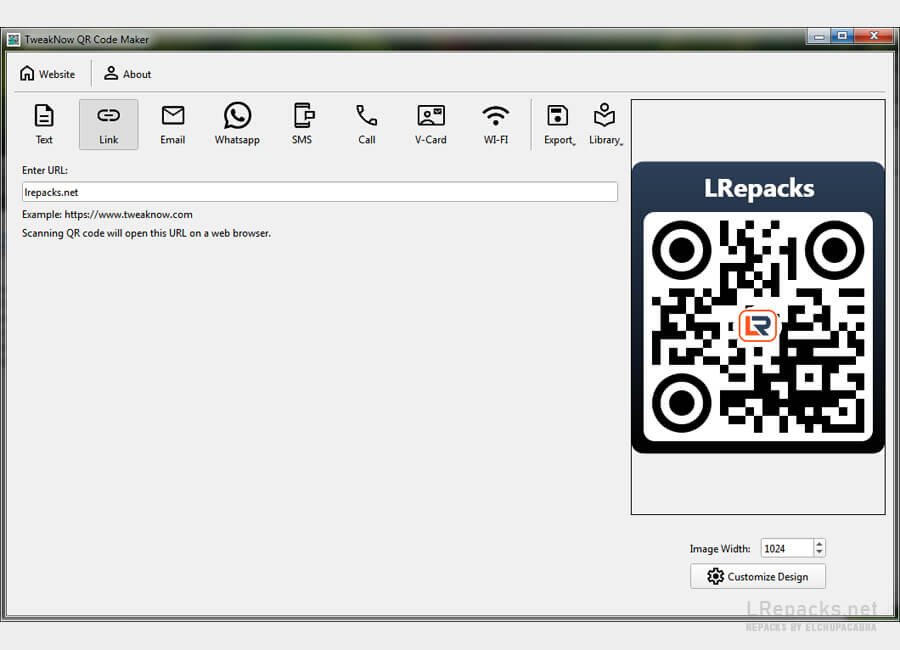Switch to the SMS QR code type

click(302, 124)
